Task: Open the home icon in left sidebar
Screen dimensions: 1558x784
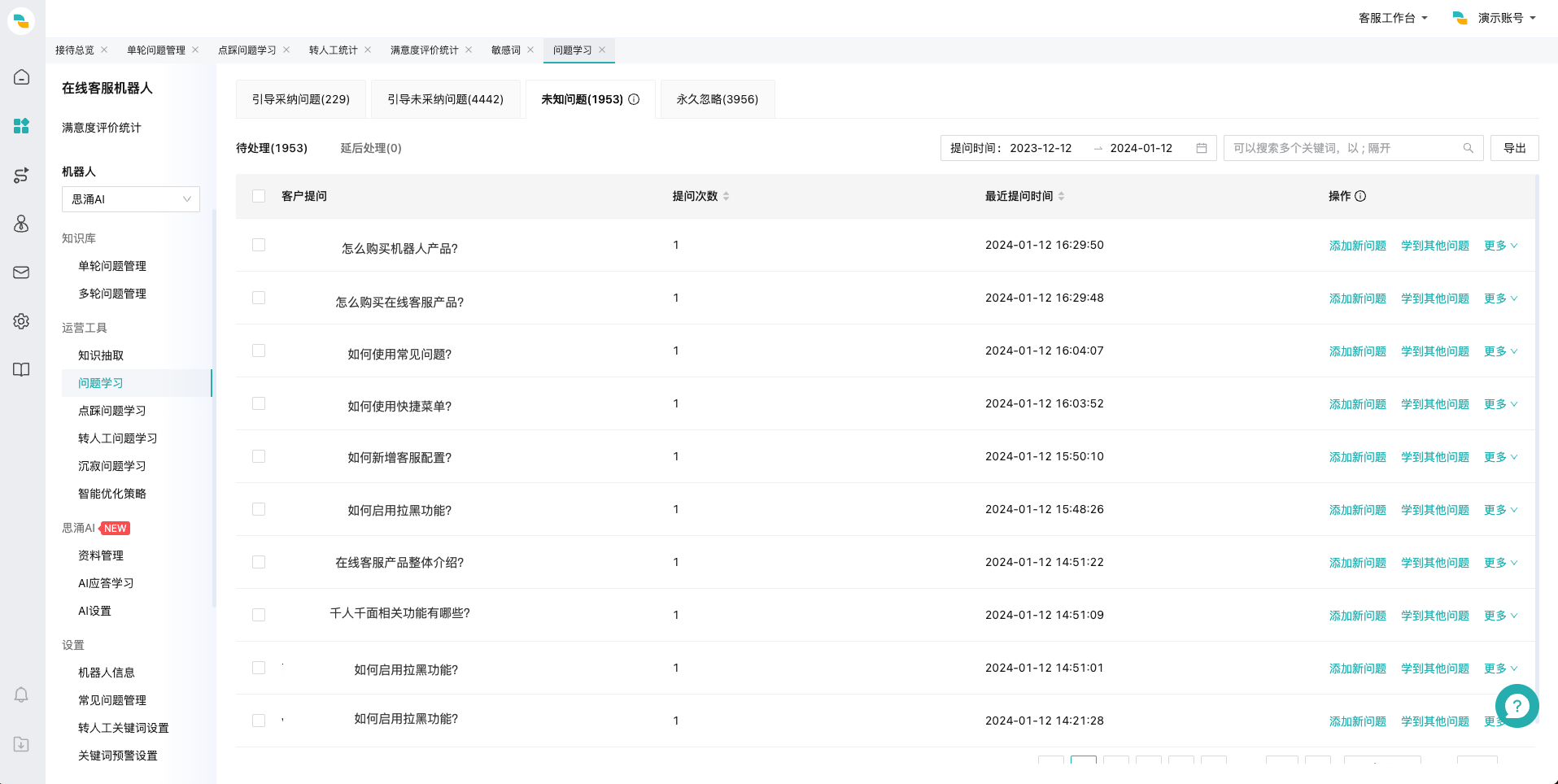Action: coord(22,77)
